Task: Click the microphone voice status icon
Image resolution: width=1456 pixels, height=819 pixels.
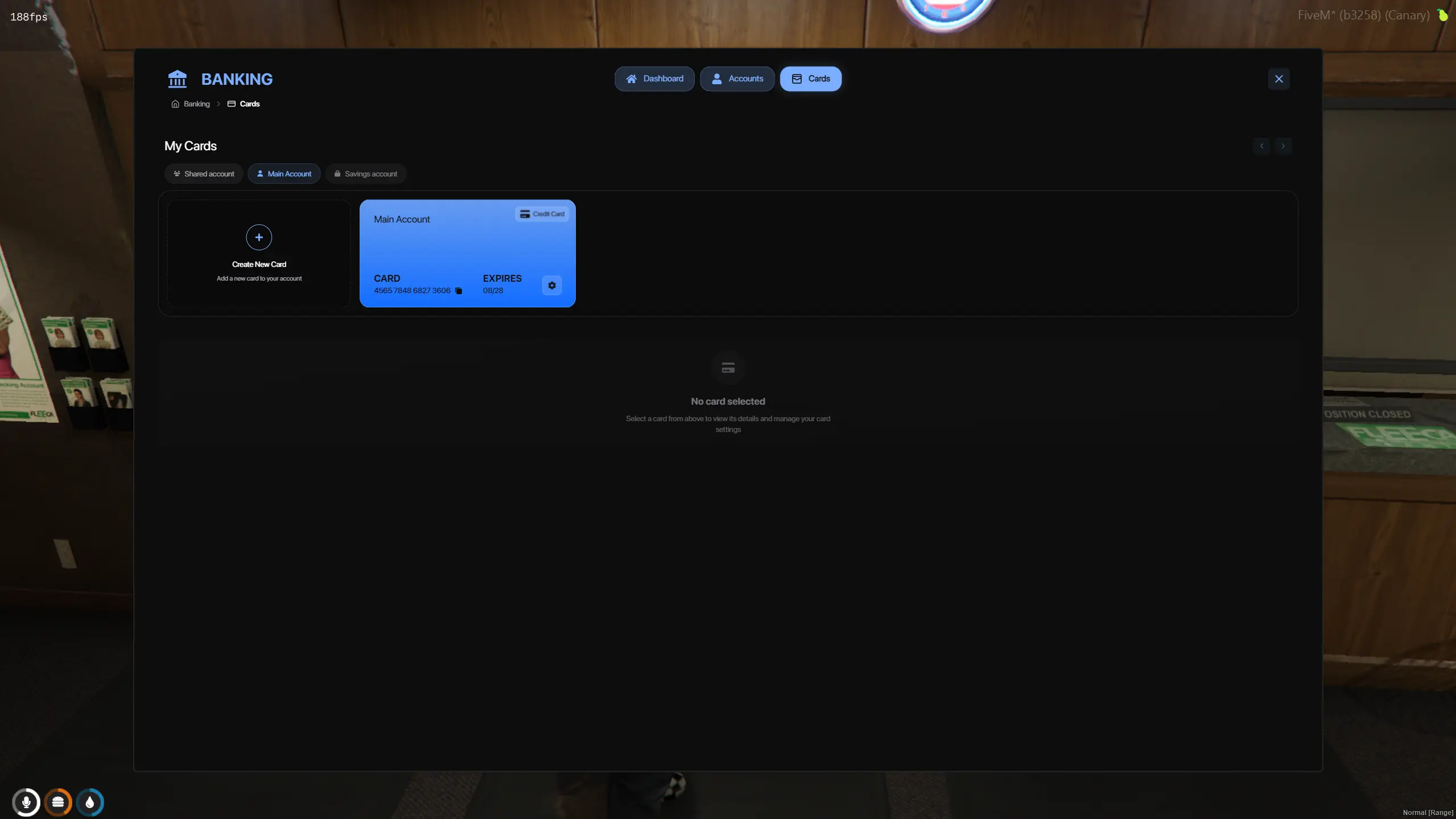Action: 26,802
